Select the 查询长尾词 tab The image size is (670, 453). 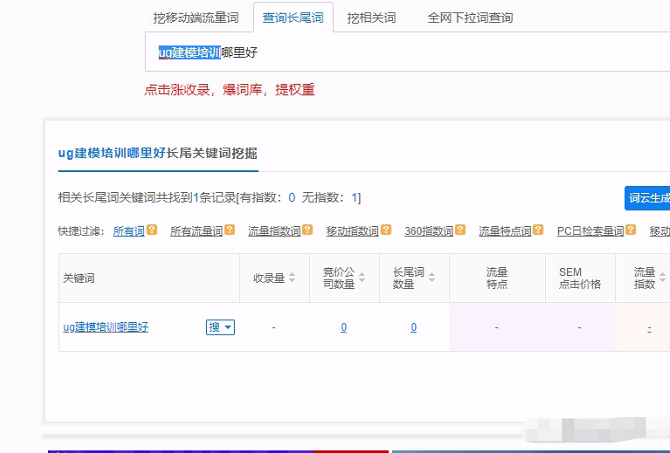point(293,18)
